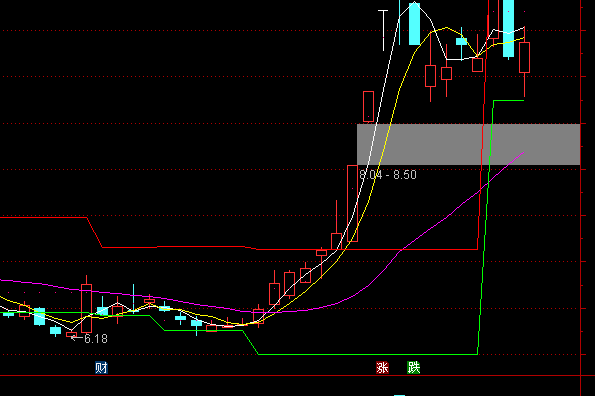
Task: Click the solid cyan candle at top right
Action: (508, 29)
